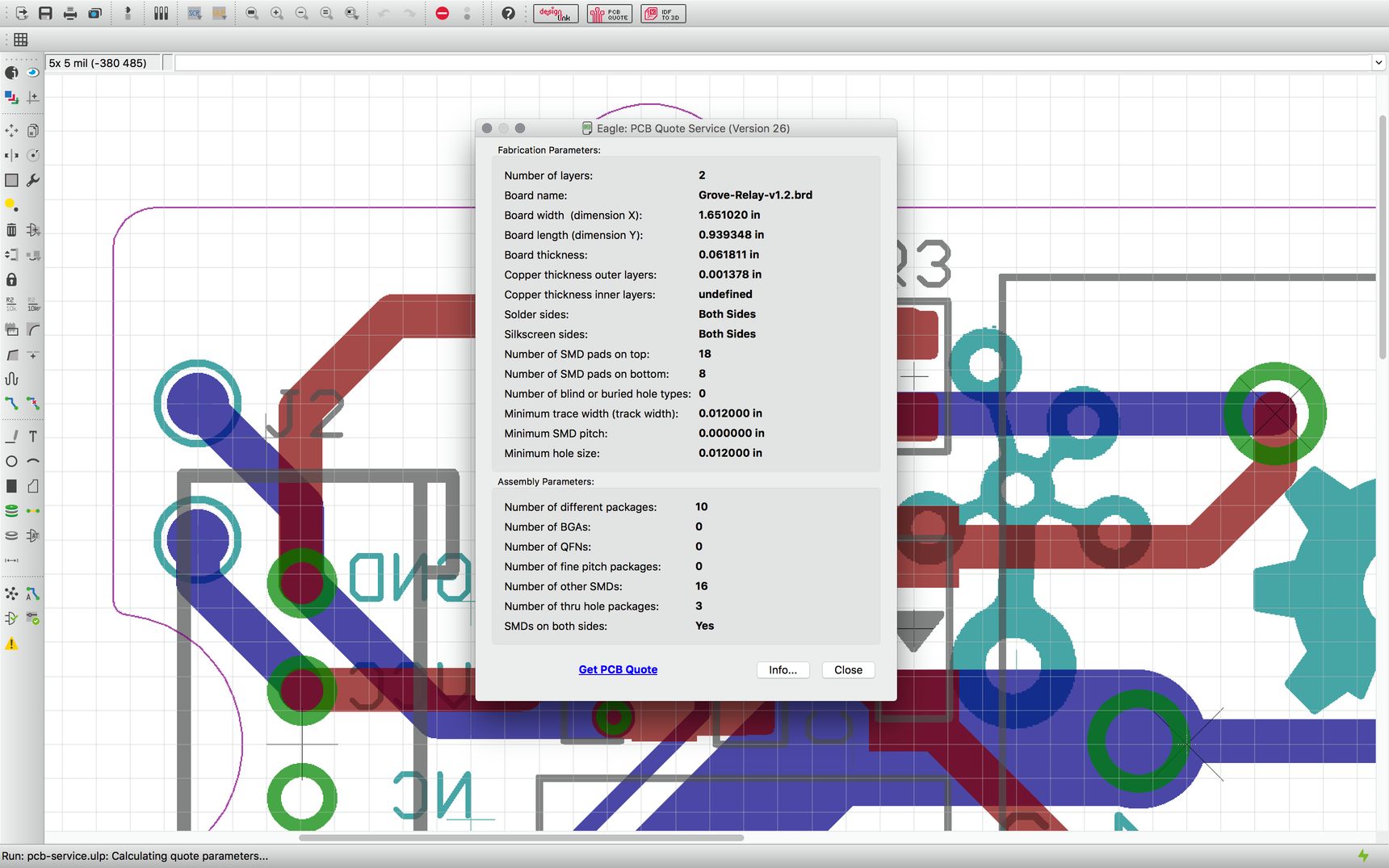This screenshot has width=1389, height=868.
Task: Select the Signal tool
Action: (x=33, y=511)
